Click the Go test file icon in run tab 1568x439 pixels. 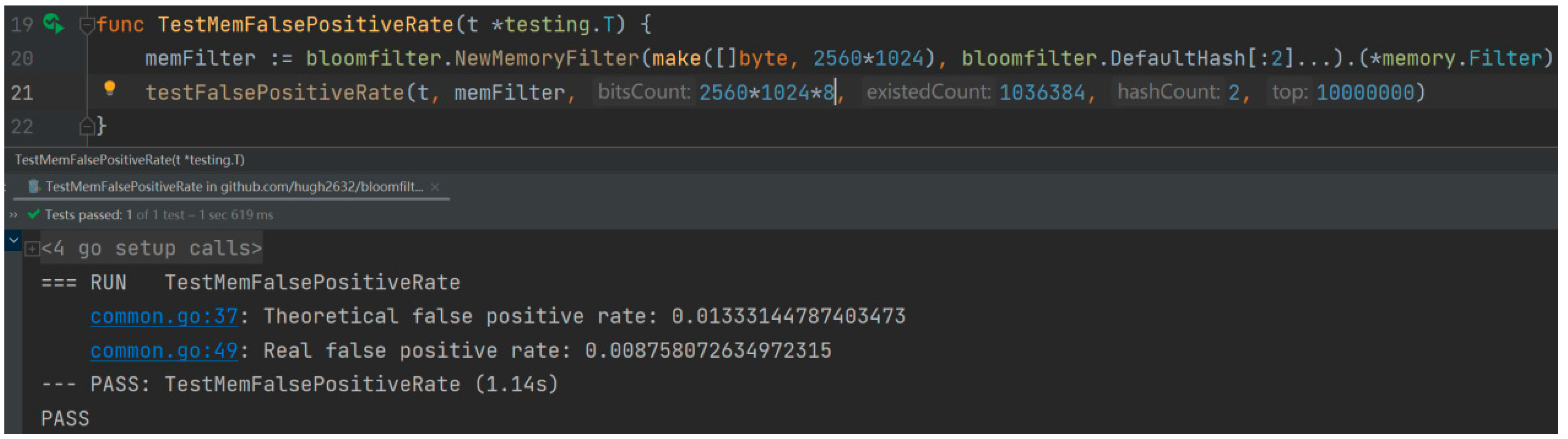pos(35,186)
